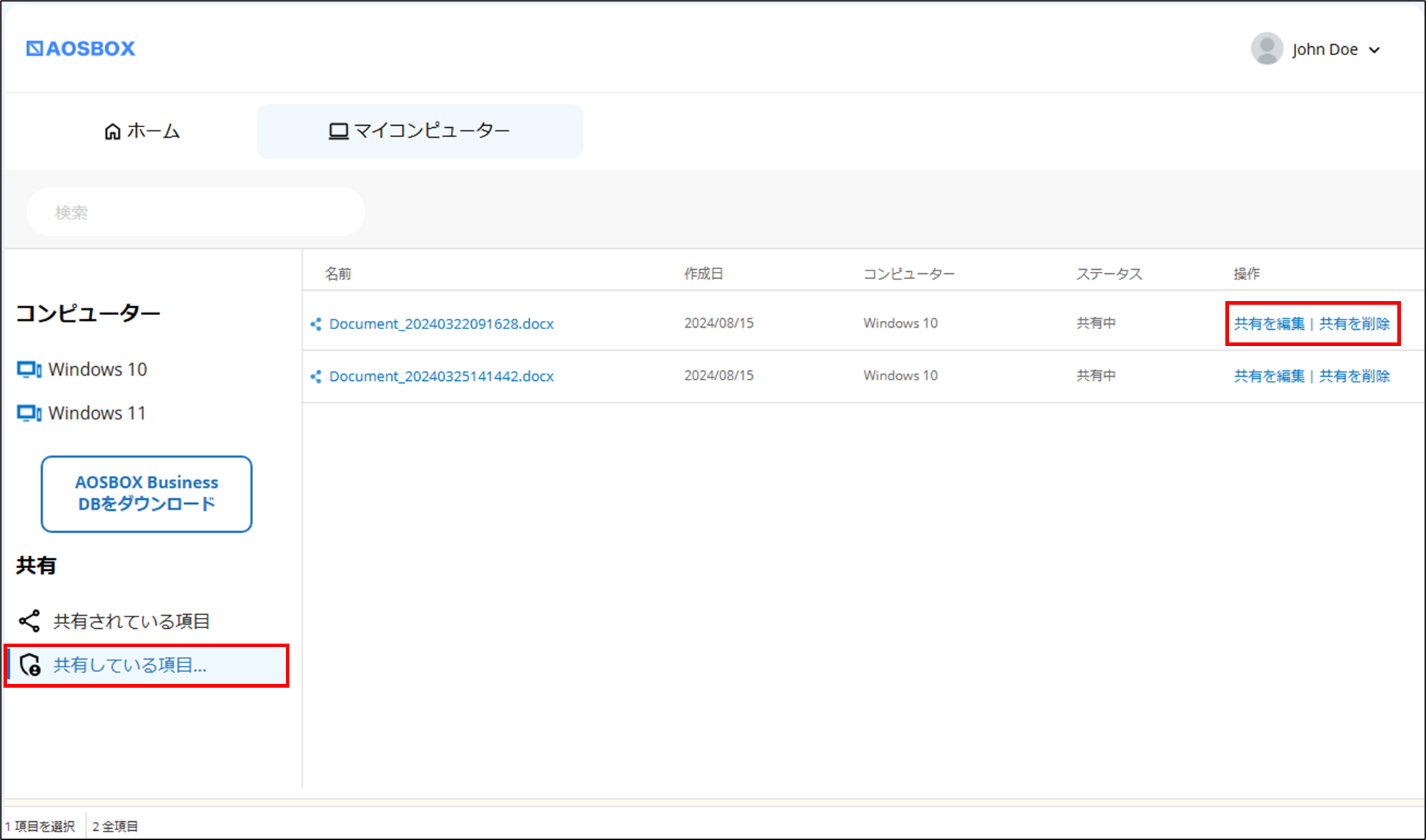
Task: Click 共有を削除 for Document_20240325141442.docx
Action: pyautogui.click(x=1354, y=376)
